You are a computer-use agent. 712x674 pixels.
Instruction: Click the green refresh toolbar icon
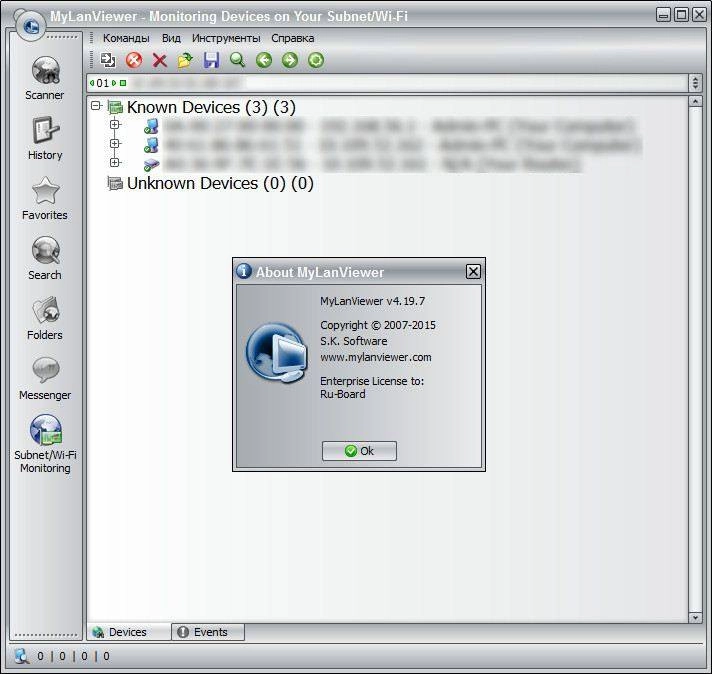(316, 60)
